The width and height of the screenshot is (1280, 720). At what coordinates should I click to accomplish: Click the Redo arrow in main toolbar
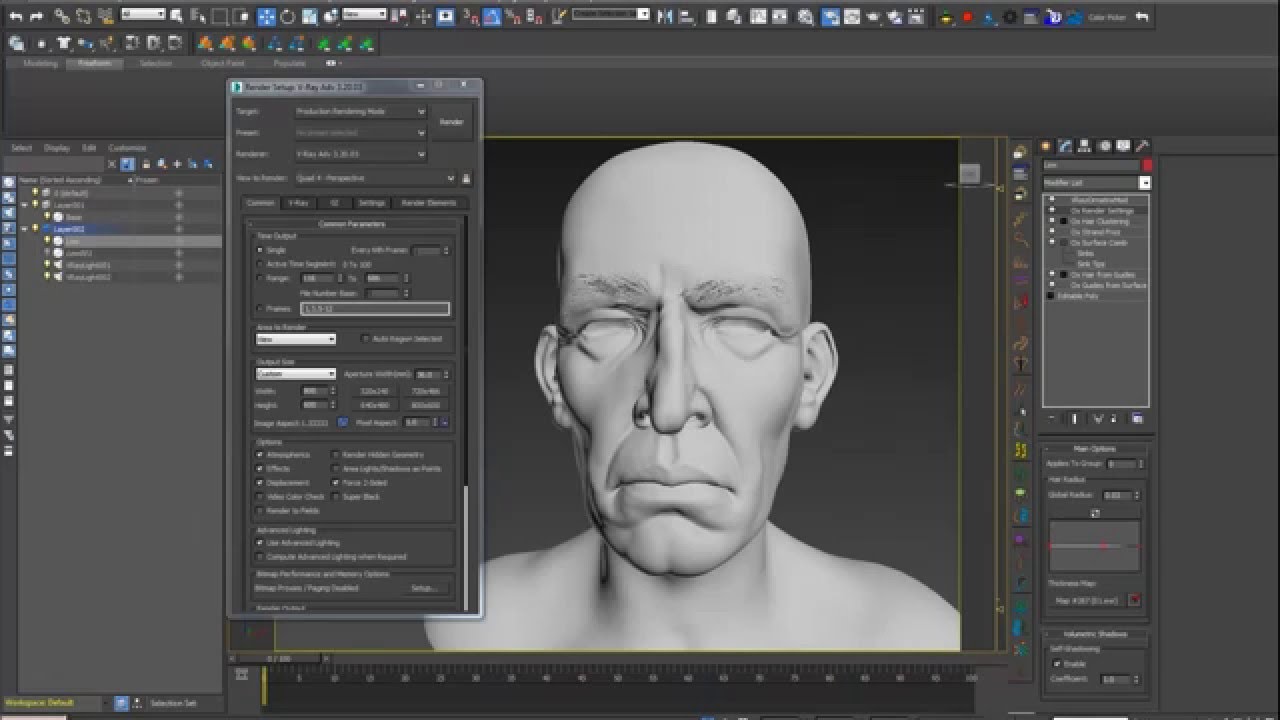pyautogui.click(x=37, y=17)
